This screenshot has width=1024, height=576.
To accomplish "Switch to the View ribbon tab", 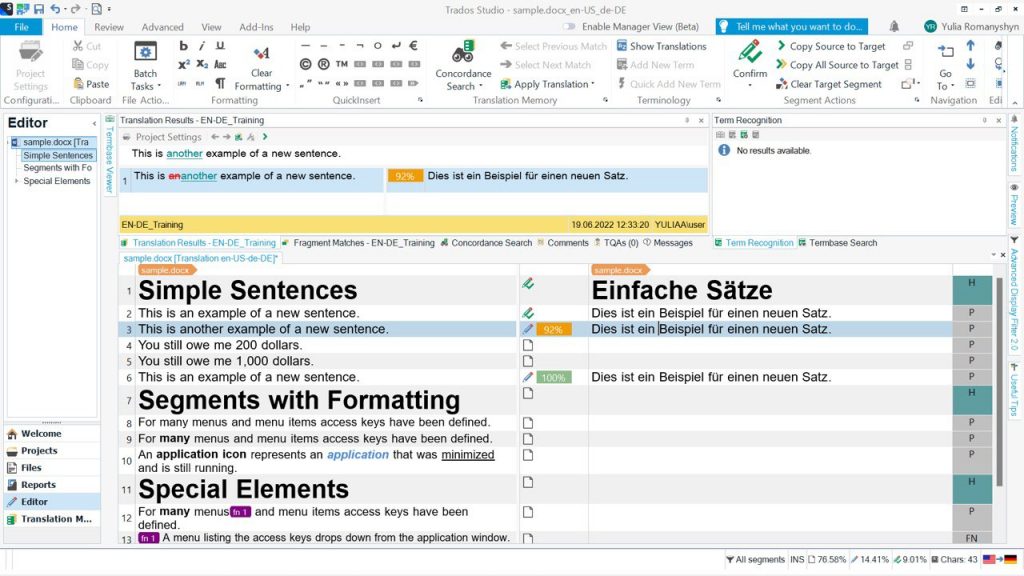I will (211, 27).
